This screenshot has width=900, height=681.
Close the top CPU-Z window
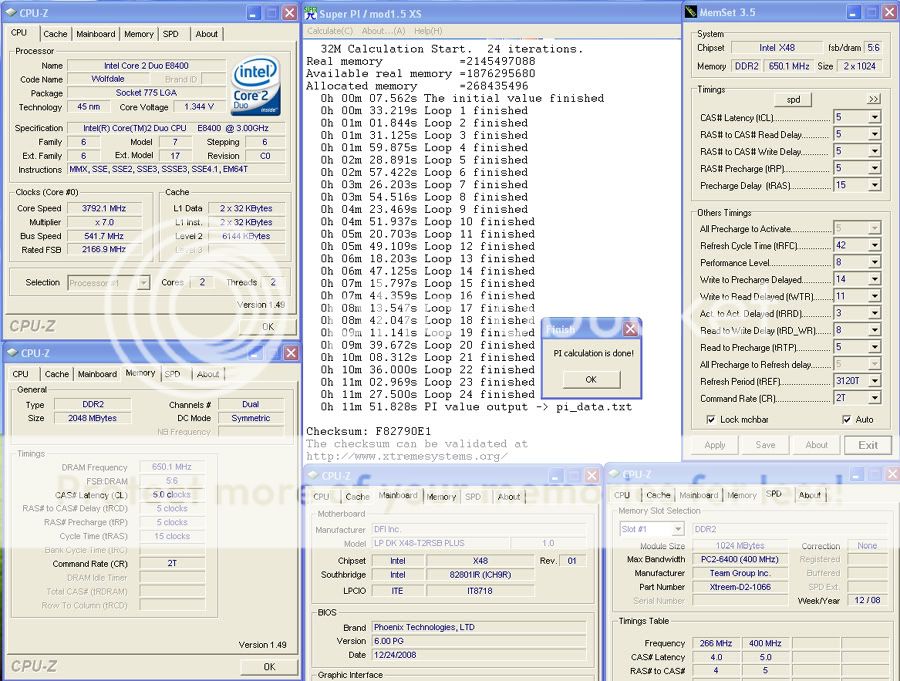(290, 13)
